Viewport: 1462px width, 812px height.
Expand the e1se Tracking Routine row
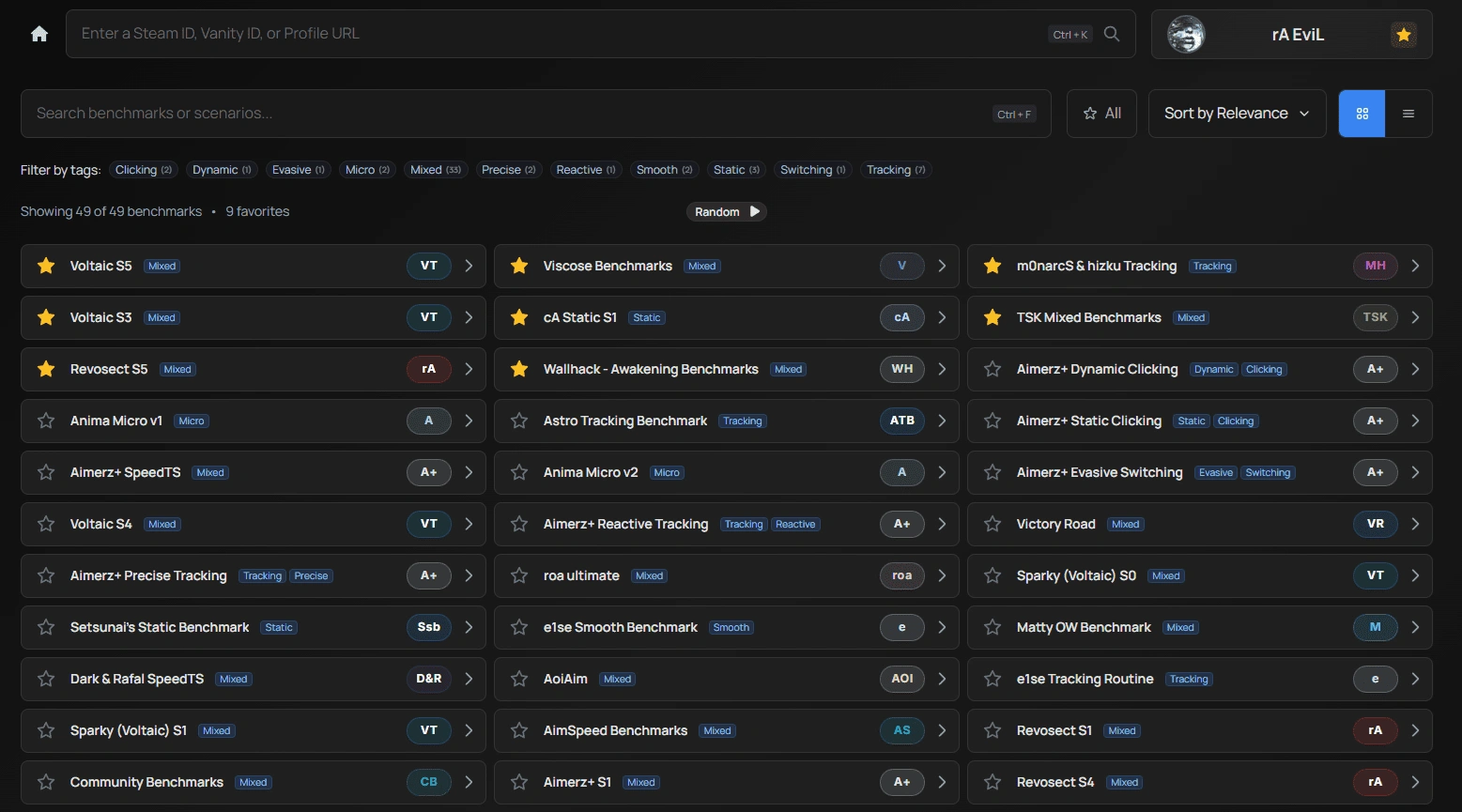click(x=1416, y=679)
